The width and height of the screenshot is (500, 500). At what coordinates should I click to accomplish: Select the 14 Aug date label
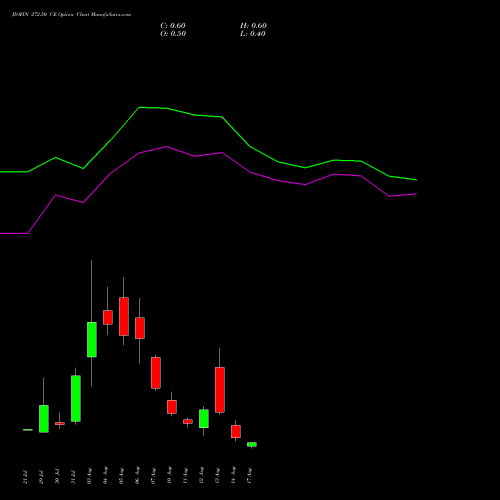233,476
